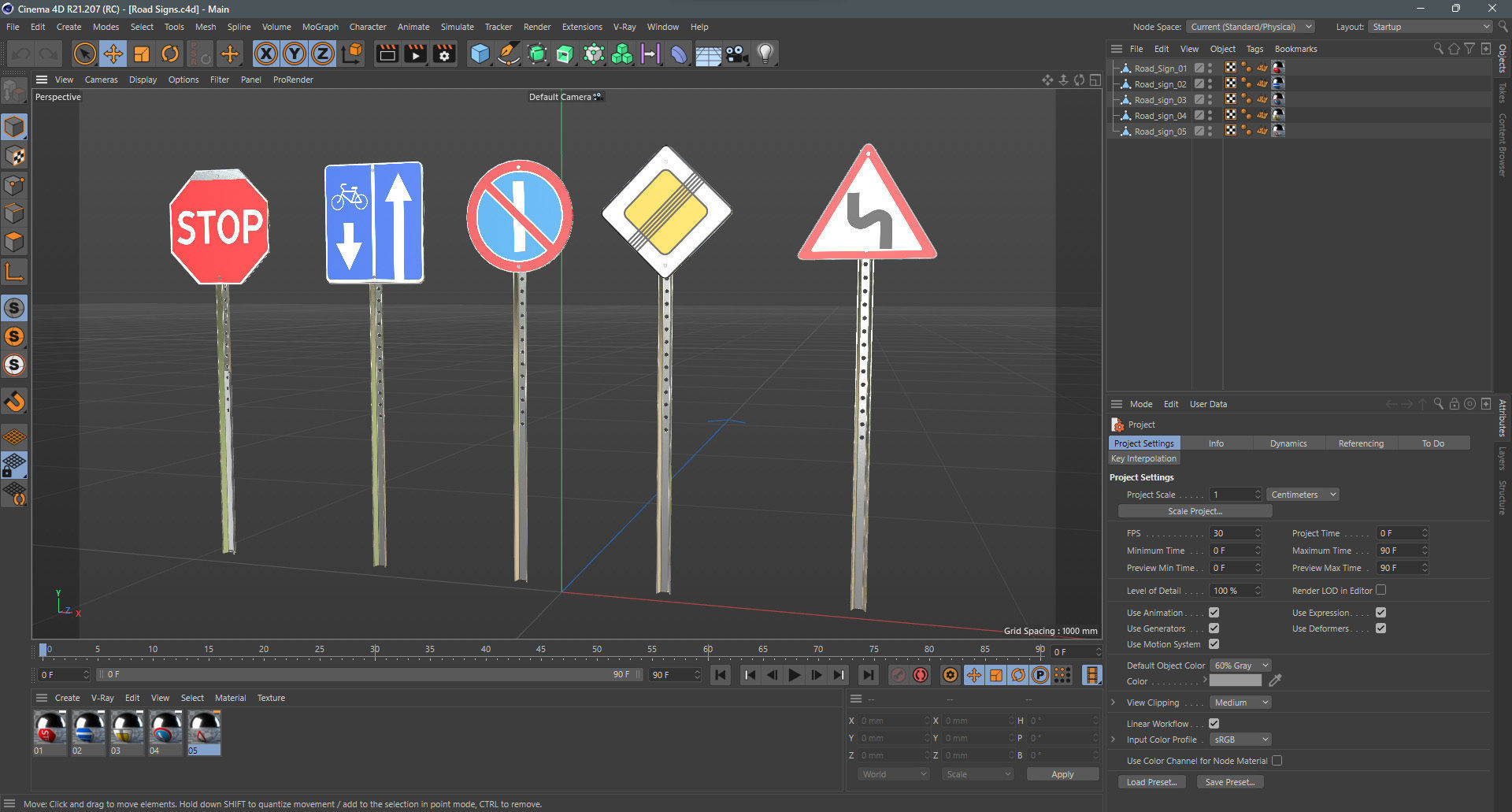This screenshot has height=812, width=1512.
Task: Disable the Use Animation checkbox
Action: [1214, 612]
